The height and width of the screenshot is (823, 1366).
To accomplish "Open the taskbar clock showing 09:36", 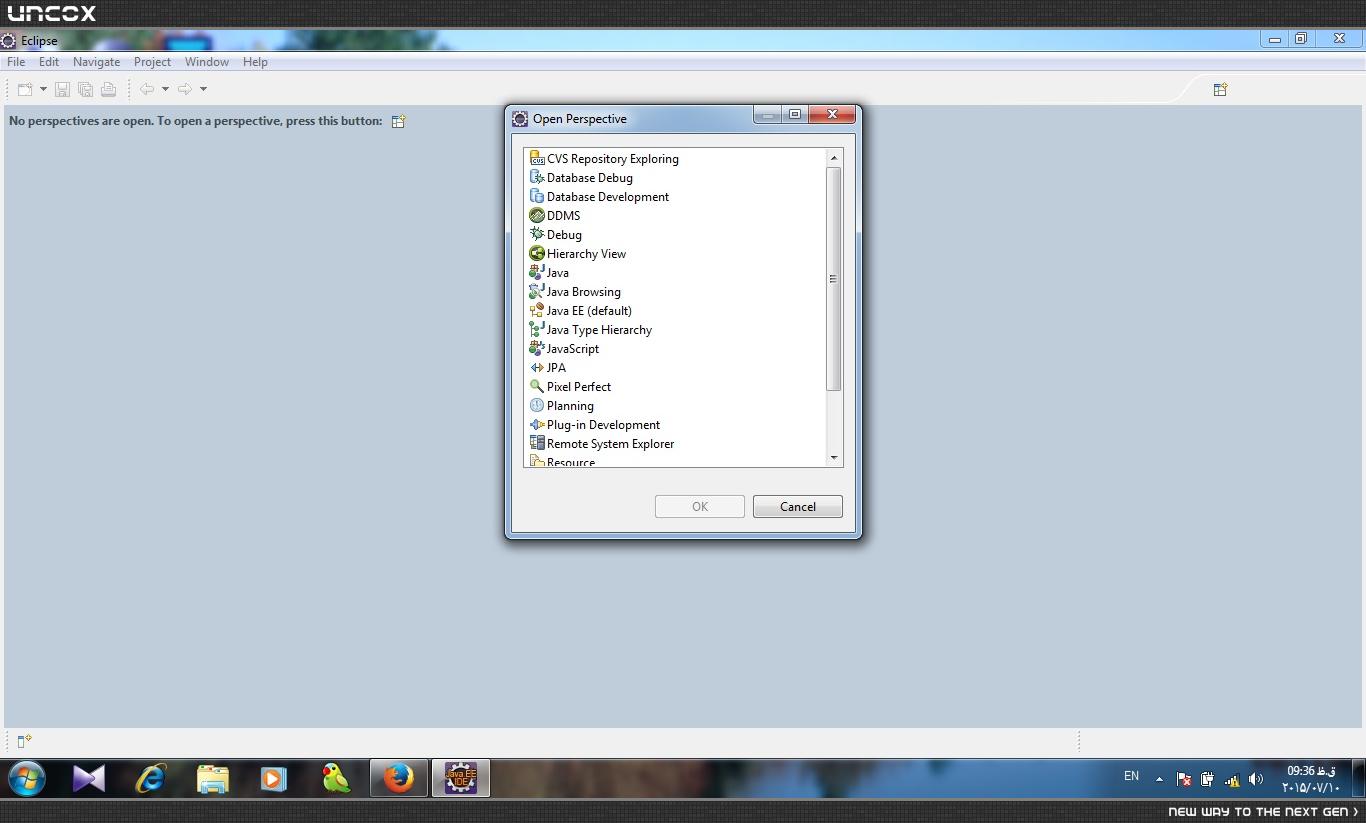I will tap(1311, 779).
